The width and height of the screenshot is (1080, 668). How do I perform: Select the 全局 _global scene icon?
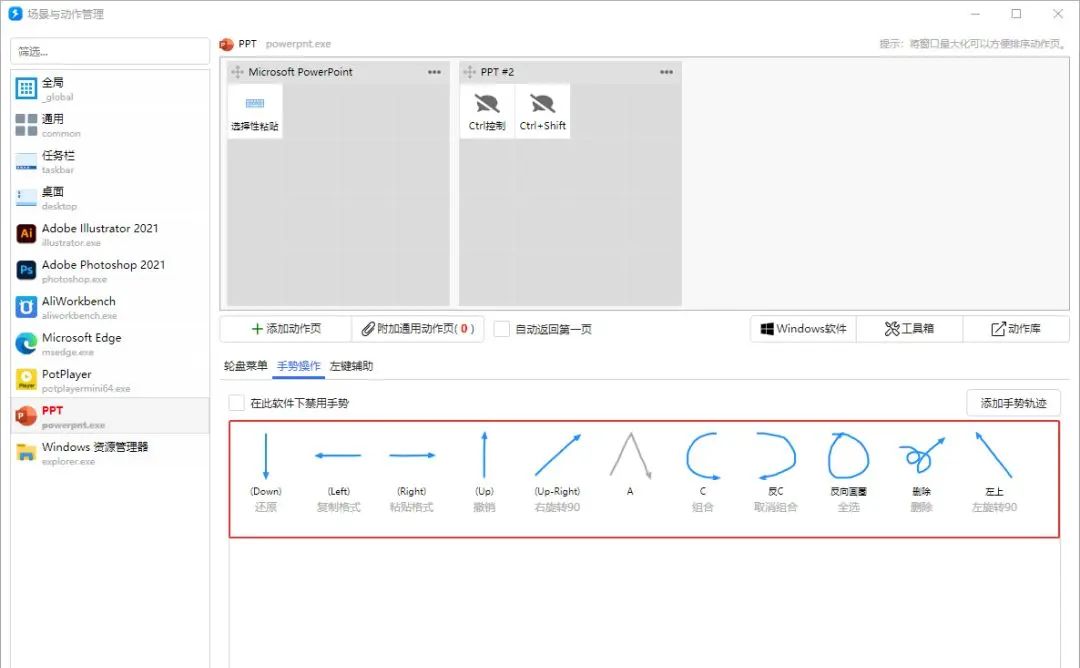coord(26,88)
